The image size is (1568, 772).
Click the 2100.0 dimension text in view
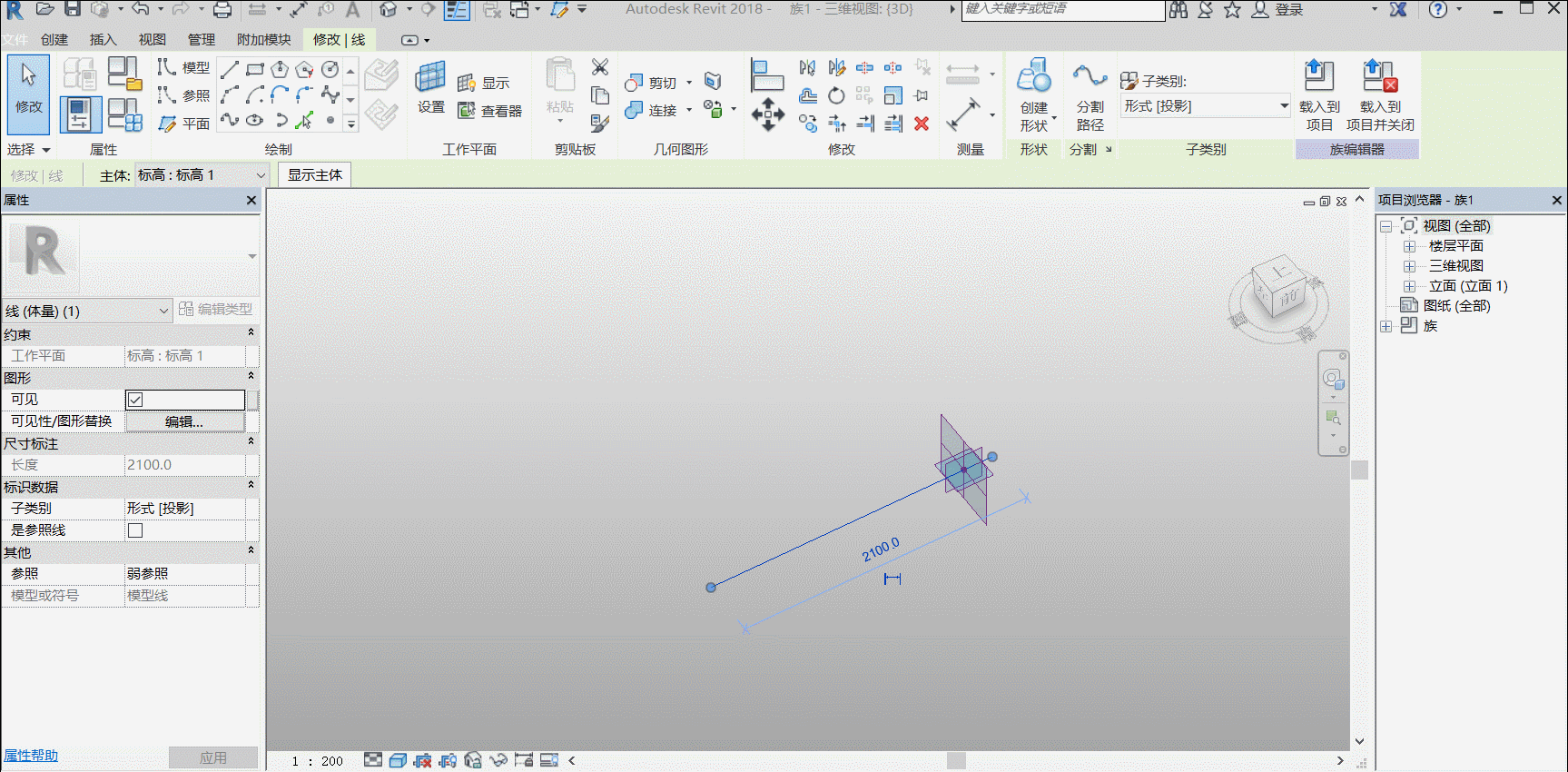pyautogui.click(x=881, y=549)
